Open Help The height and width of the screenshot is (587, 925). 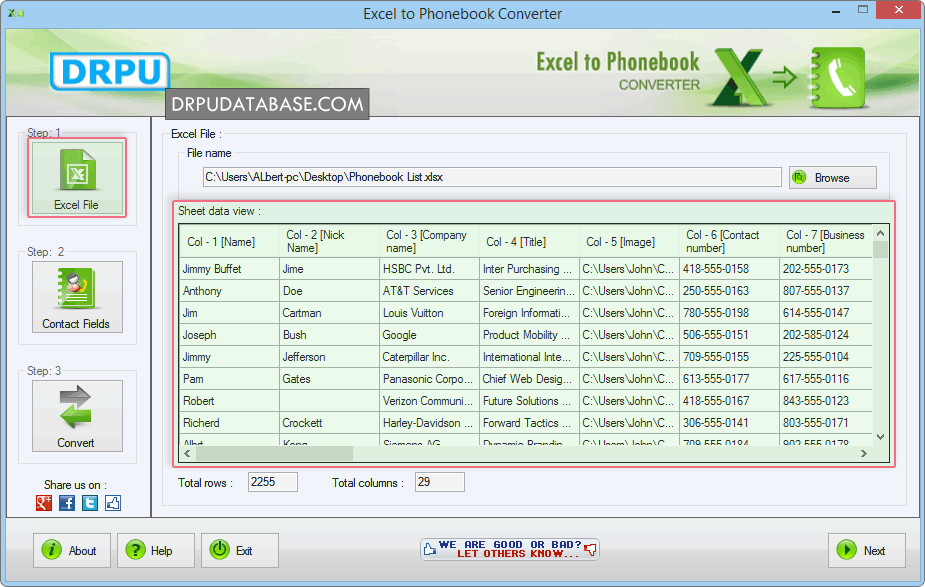[x=156, y=550]
